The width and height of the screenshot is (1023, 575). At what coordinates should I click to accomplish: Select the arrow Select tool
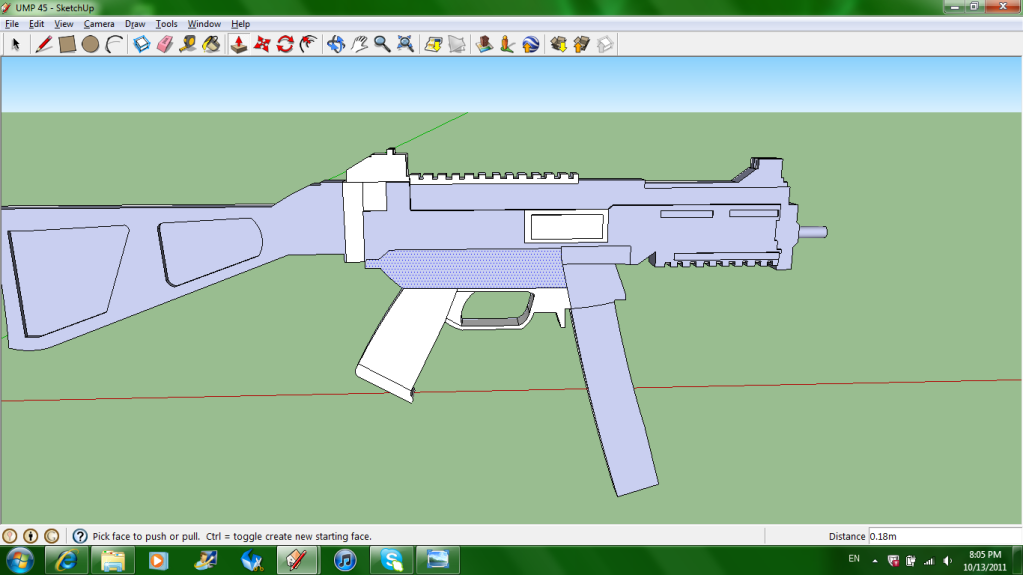coord(15,44)
